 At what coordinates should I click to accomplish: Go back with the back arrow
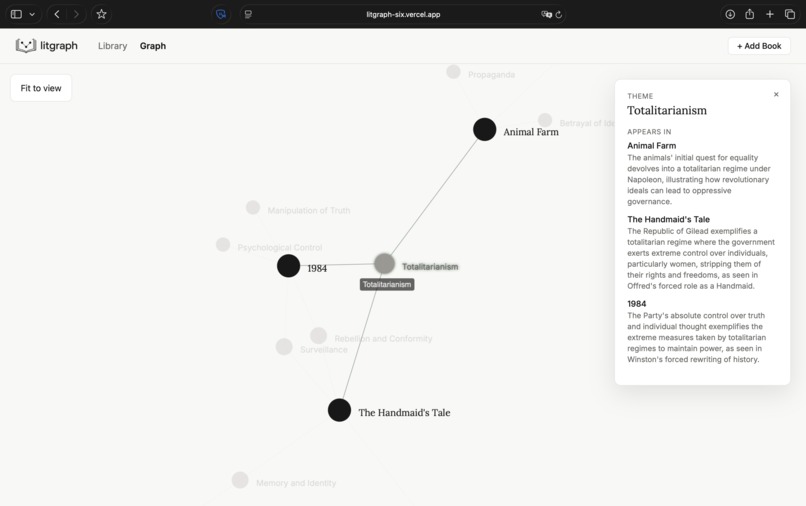(x=57, y=14)
